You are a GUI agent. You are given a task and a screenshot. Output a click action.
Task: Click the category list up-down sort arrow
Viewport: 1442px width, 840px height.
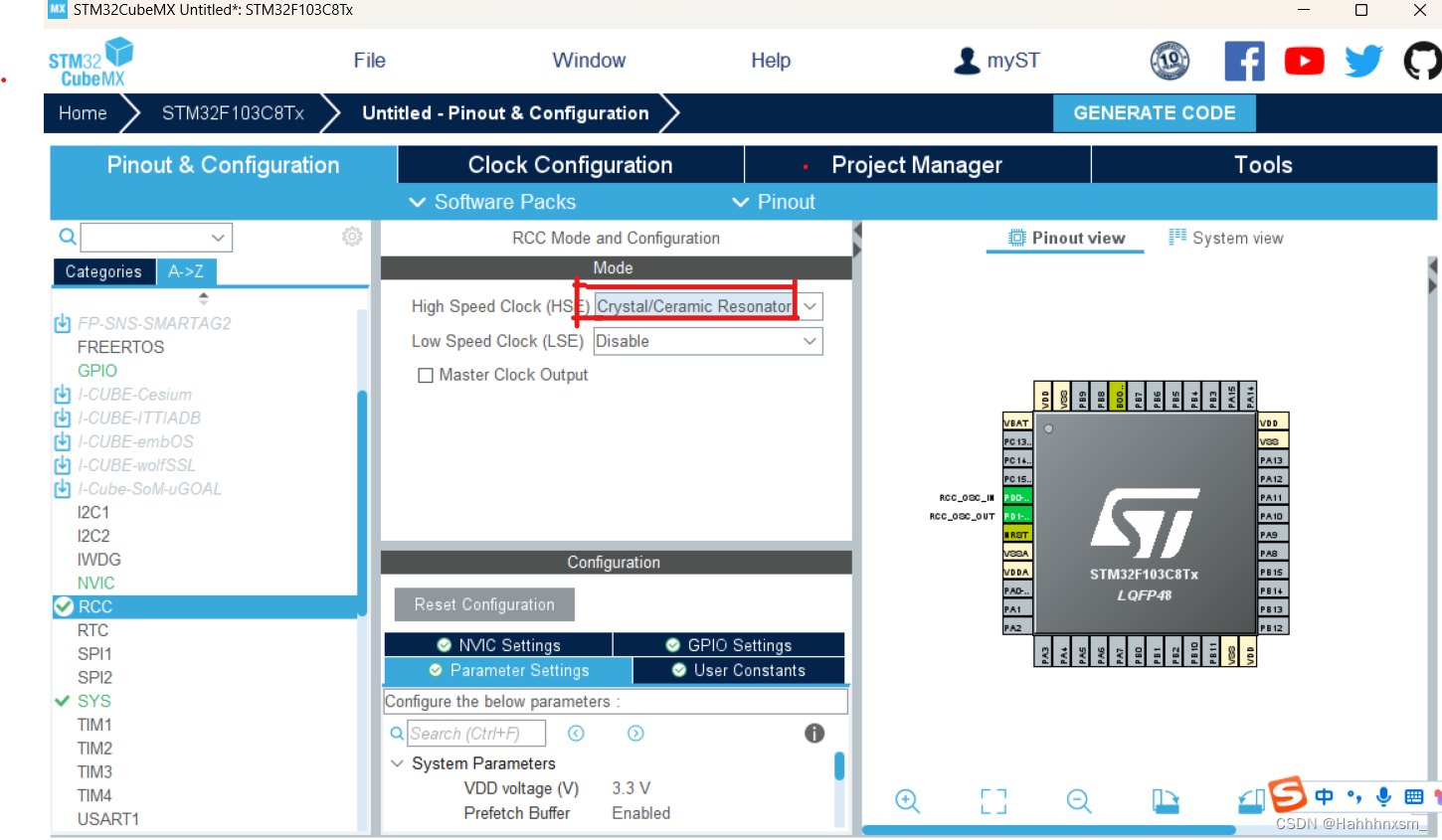pos(204,297)
